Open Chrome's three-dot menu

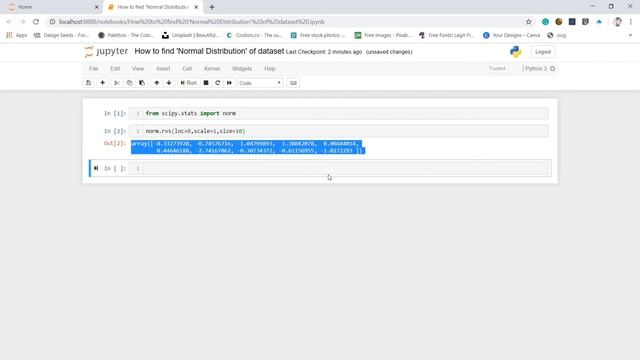(631, 22)
